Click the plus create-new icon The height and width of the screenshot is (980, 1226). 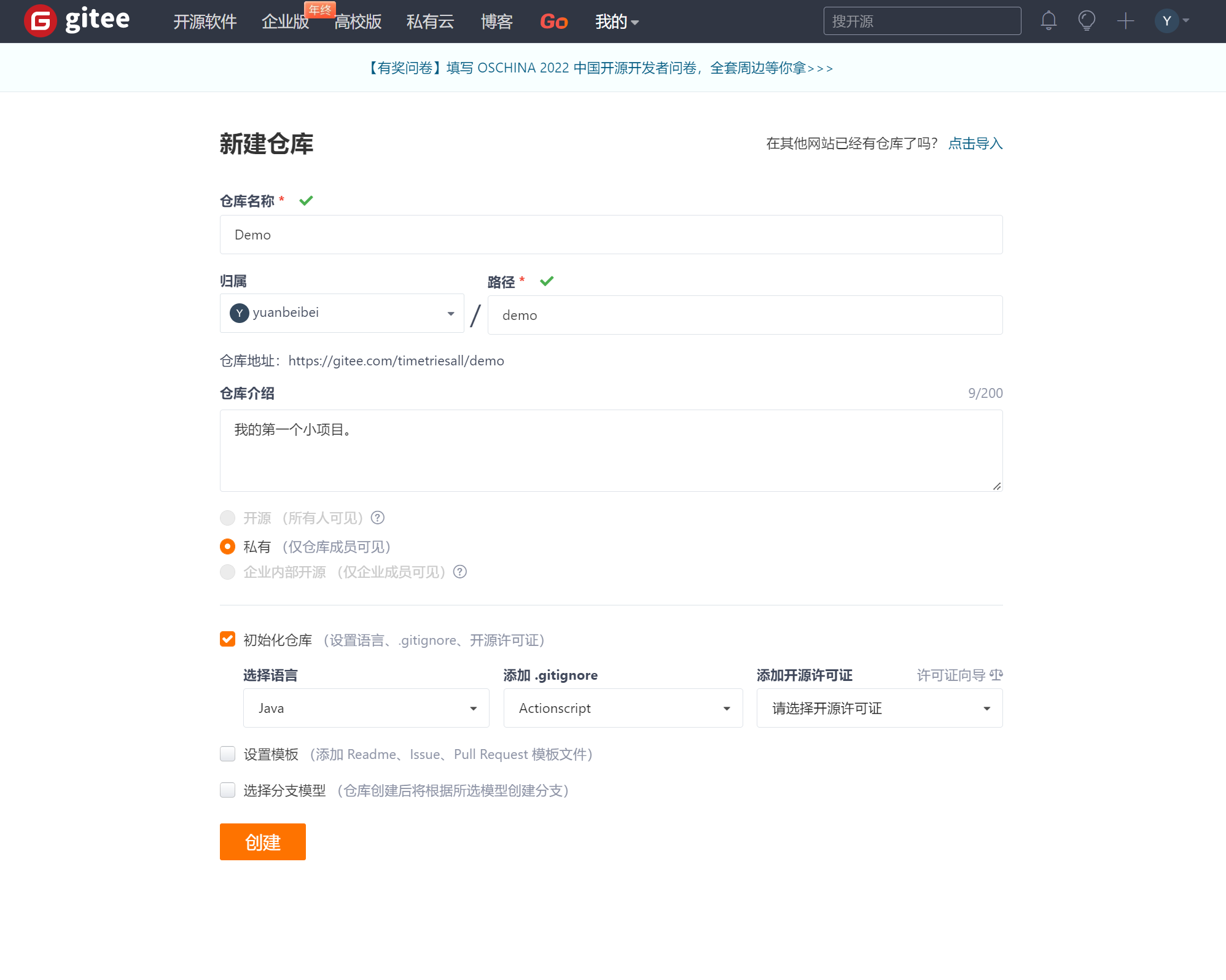(x=1125, y=21)
